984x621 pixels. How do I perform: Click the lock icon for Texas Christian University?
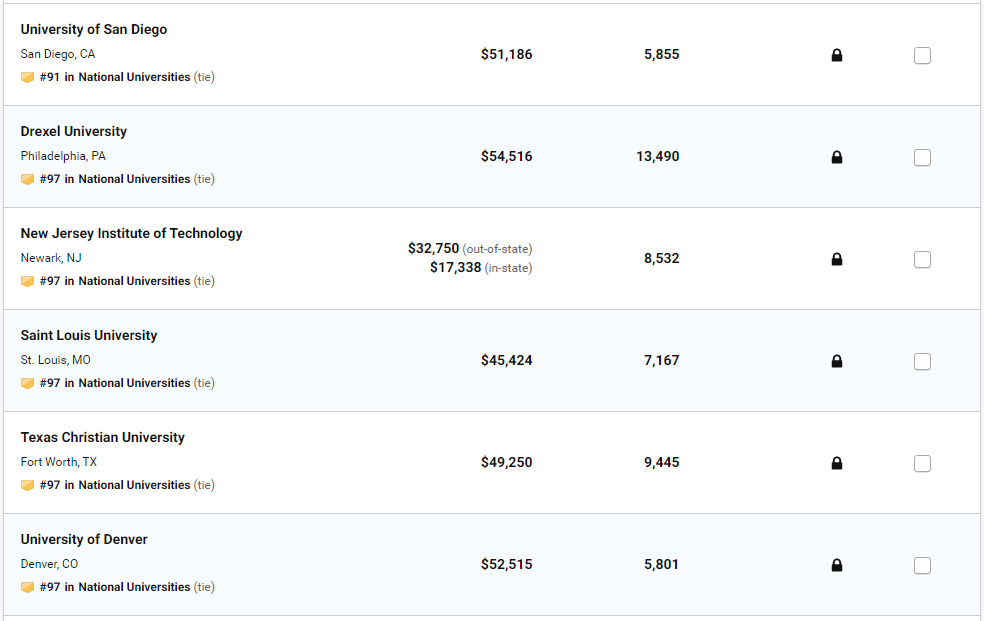coord(837,464)
